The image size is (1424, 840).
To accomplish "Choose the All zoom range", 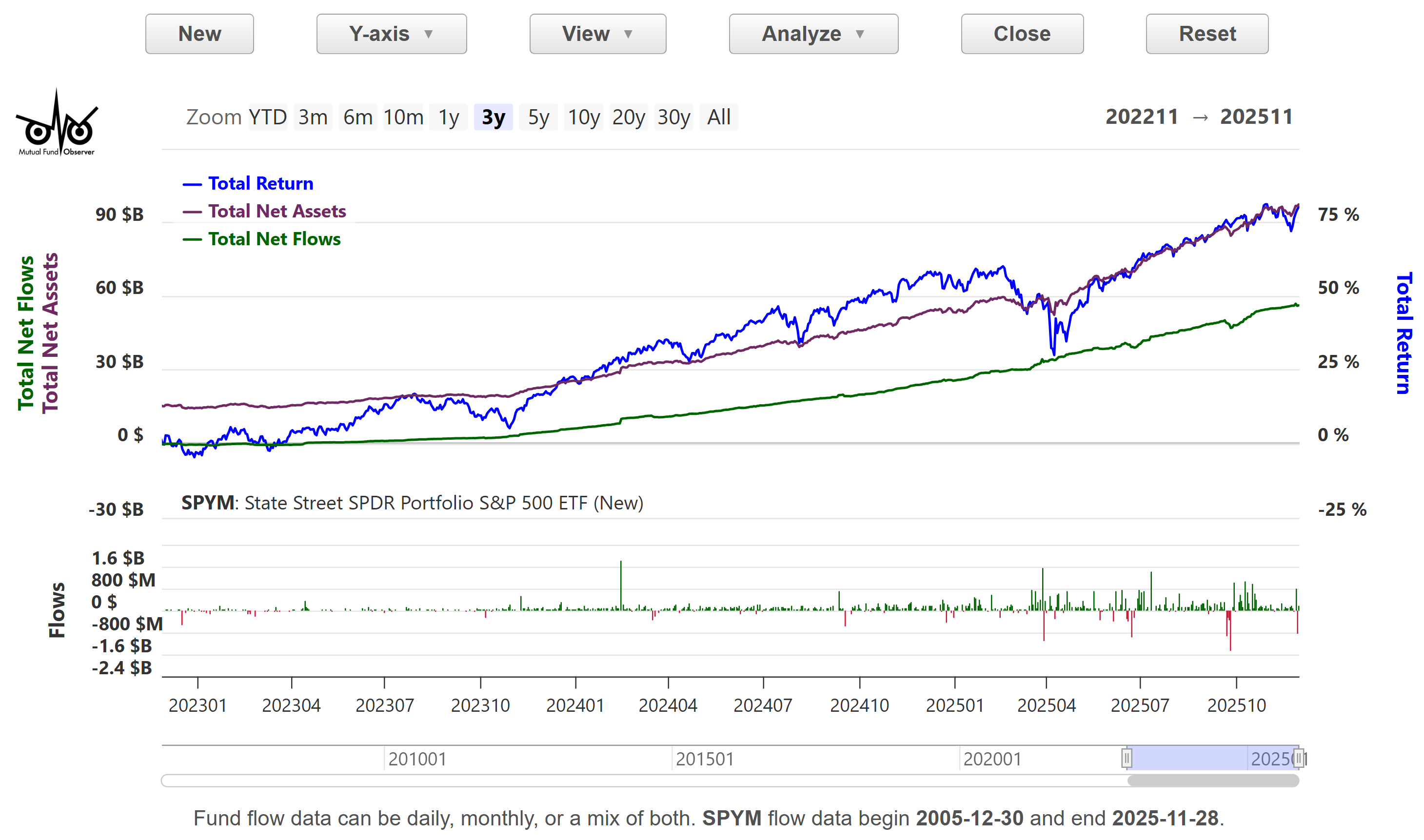I will pyautogui.click(x=718, y=117).
